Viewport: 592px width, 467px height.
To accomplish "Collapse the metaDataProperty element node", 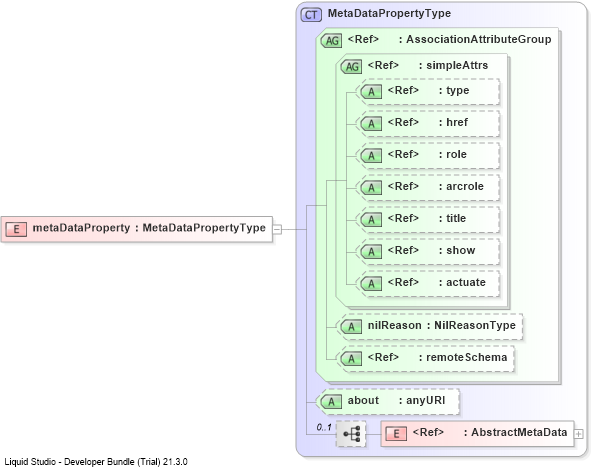I will (x=277, y=229).
